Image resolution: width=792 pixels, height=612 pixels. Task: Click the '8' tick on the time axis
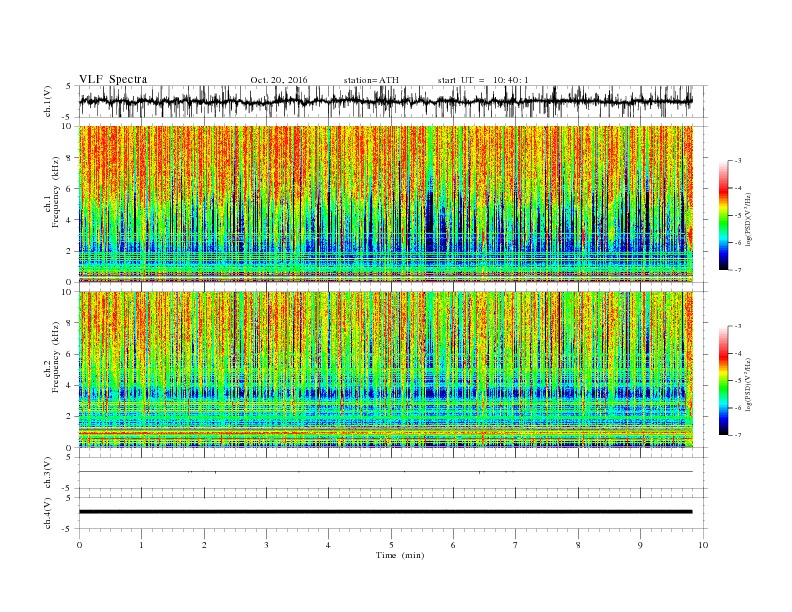(x=578, y=545)
